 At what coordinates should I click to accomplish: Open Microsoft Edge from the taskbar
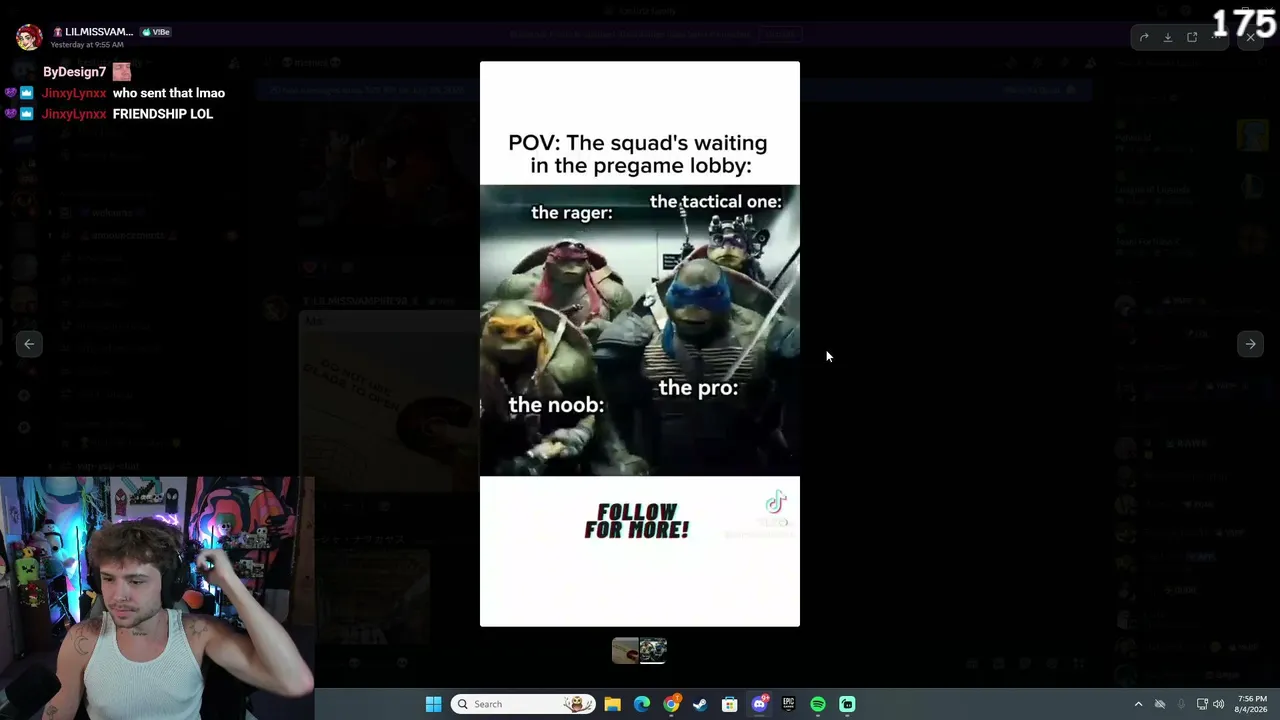pos(642,704)
